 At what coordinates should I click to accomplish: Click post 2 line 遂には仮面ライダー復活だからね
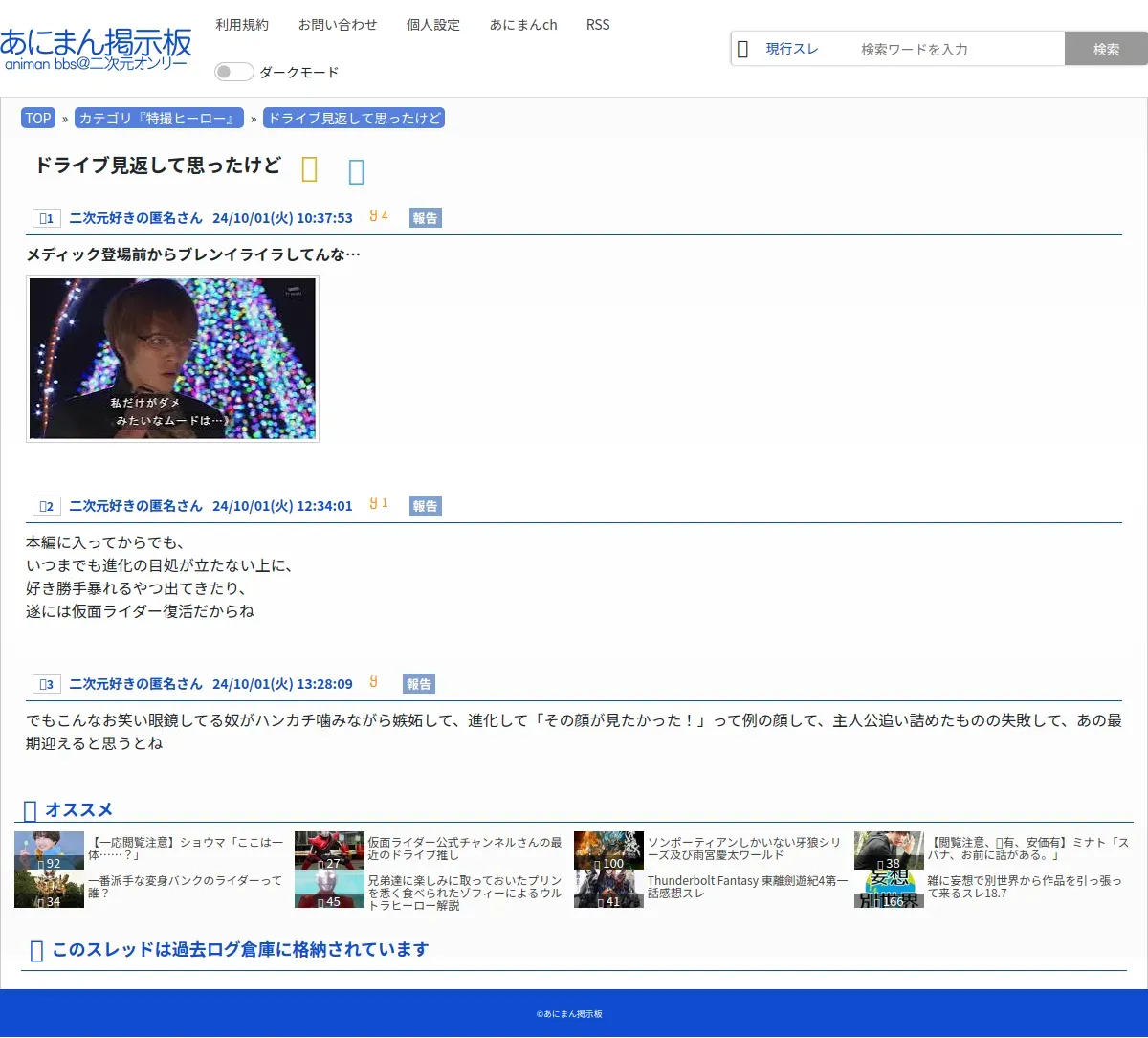tap(140, 611)
